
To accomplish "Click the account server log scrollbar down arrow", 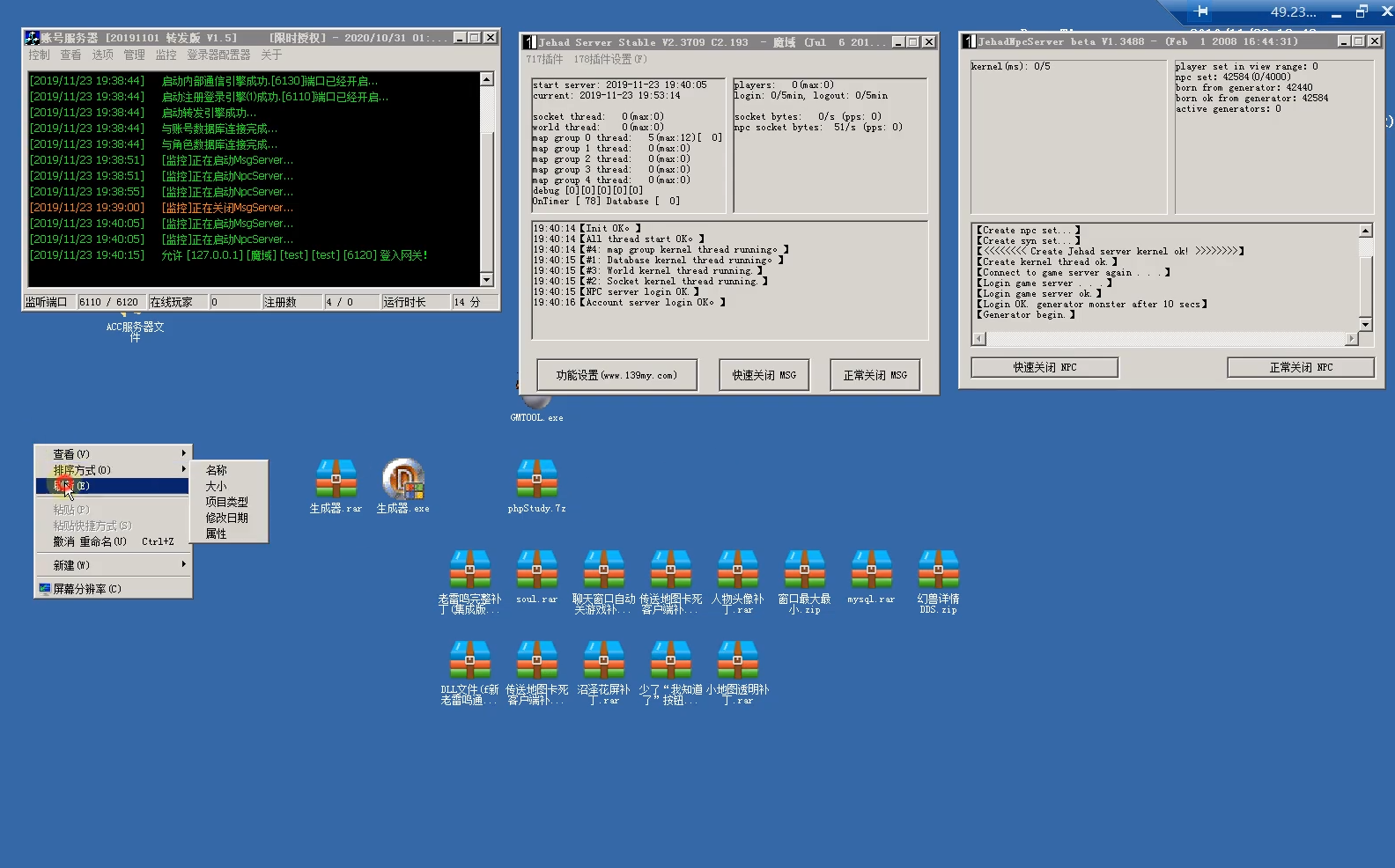I will (486, 279).
